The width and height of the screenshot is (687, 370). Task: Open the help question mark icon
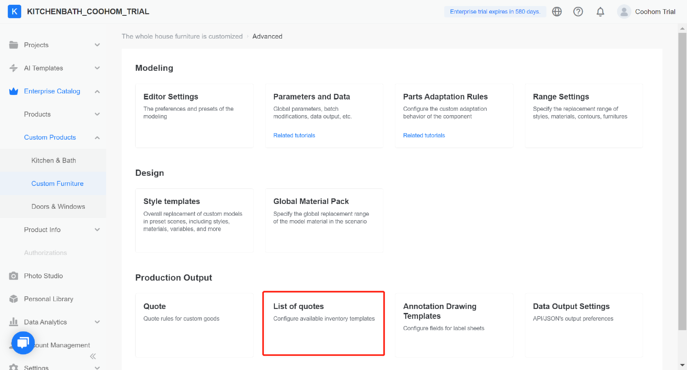(x=578, y=12)
